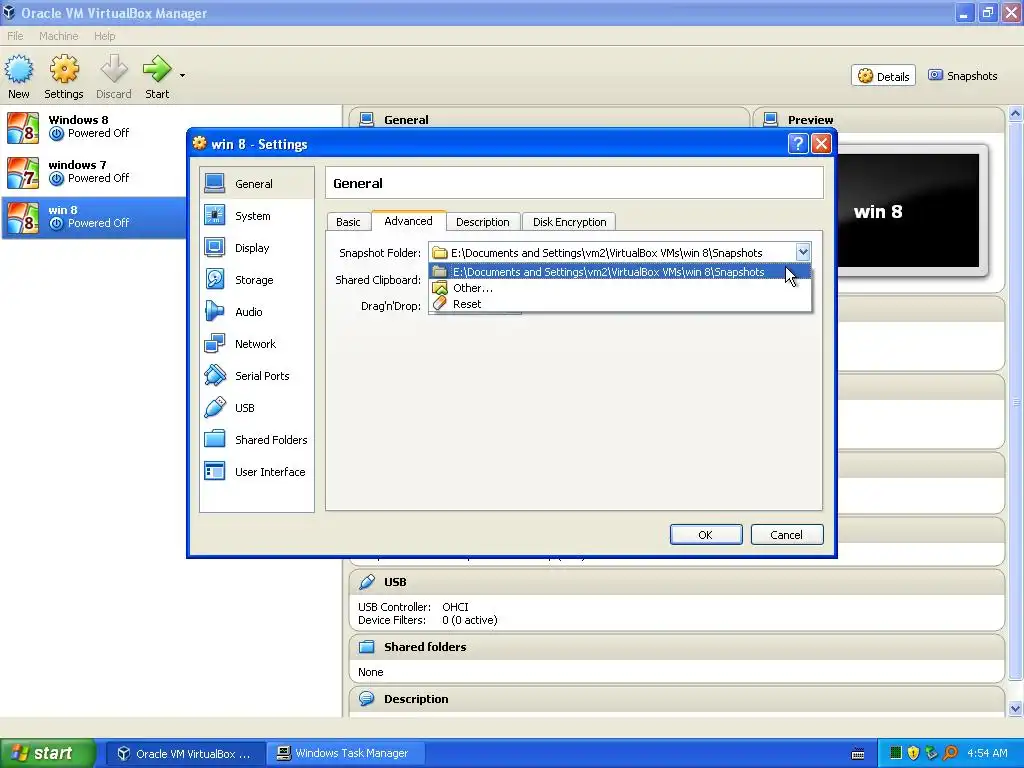Open User Interface category in settings sidebar

257,472
